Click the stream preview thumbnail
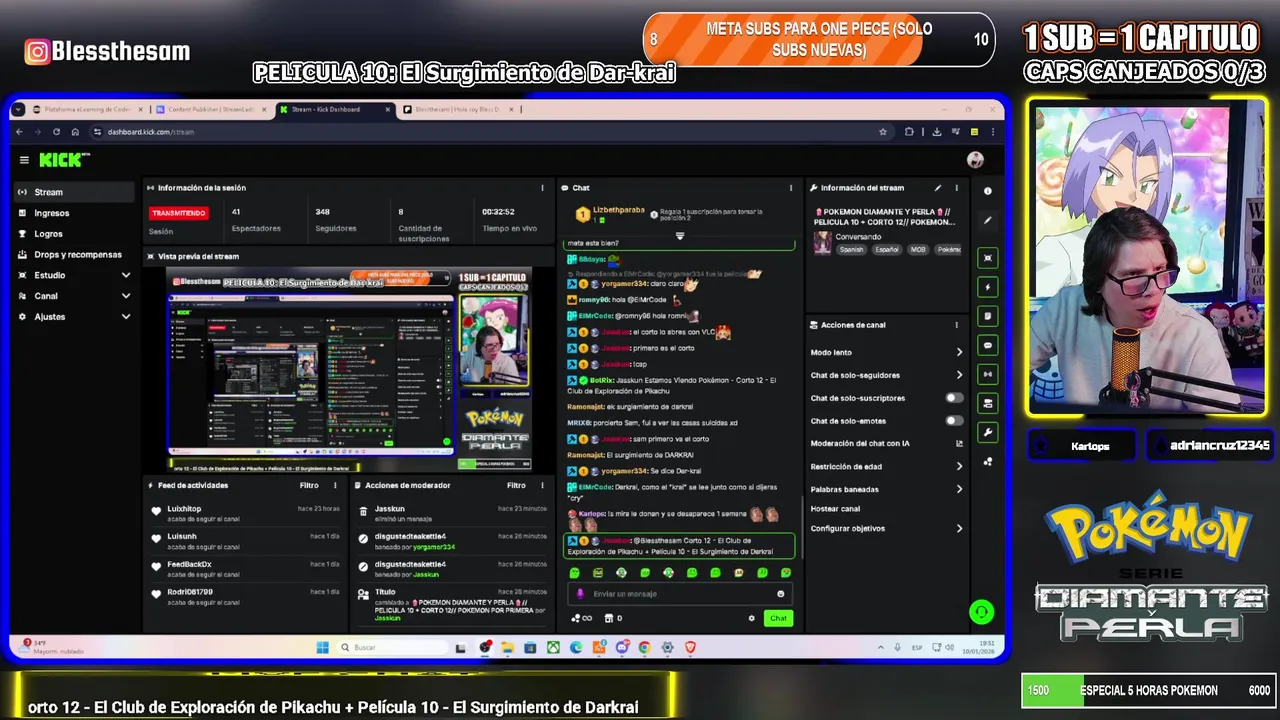 pos(349,369)
